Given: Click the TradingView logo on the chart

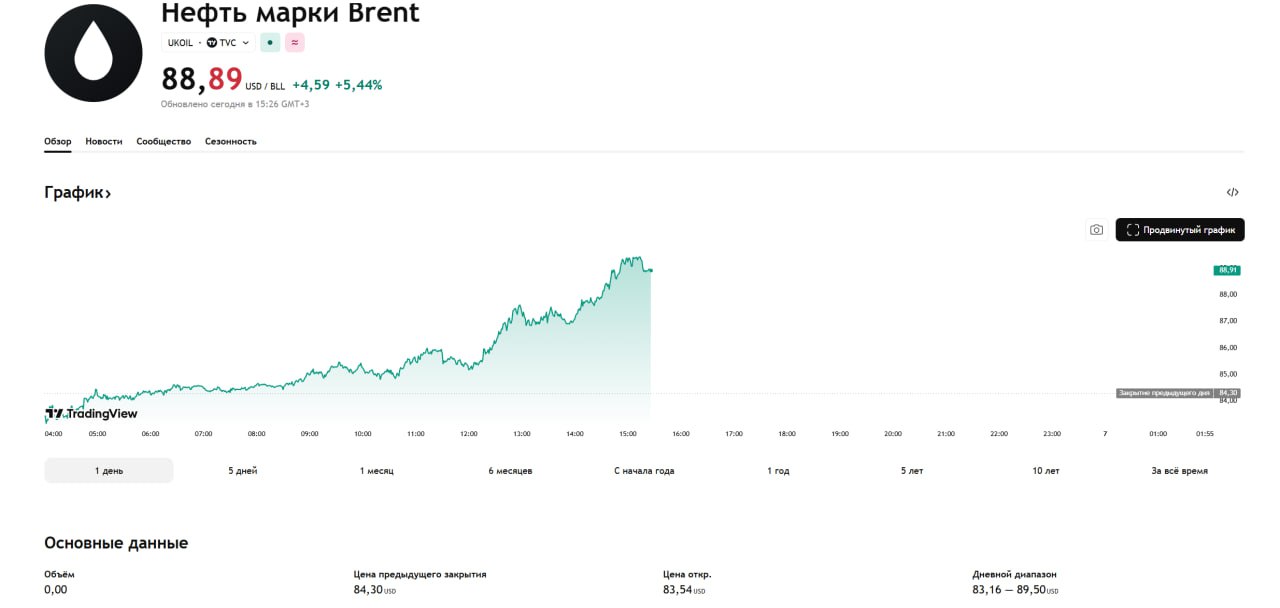Looking at the screenshot, I should coord(92,413).
